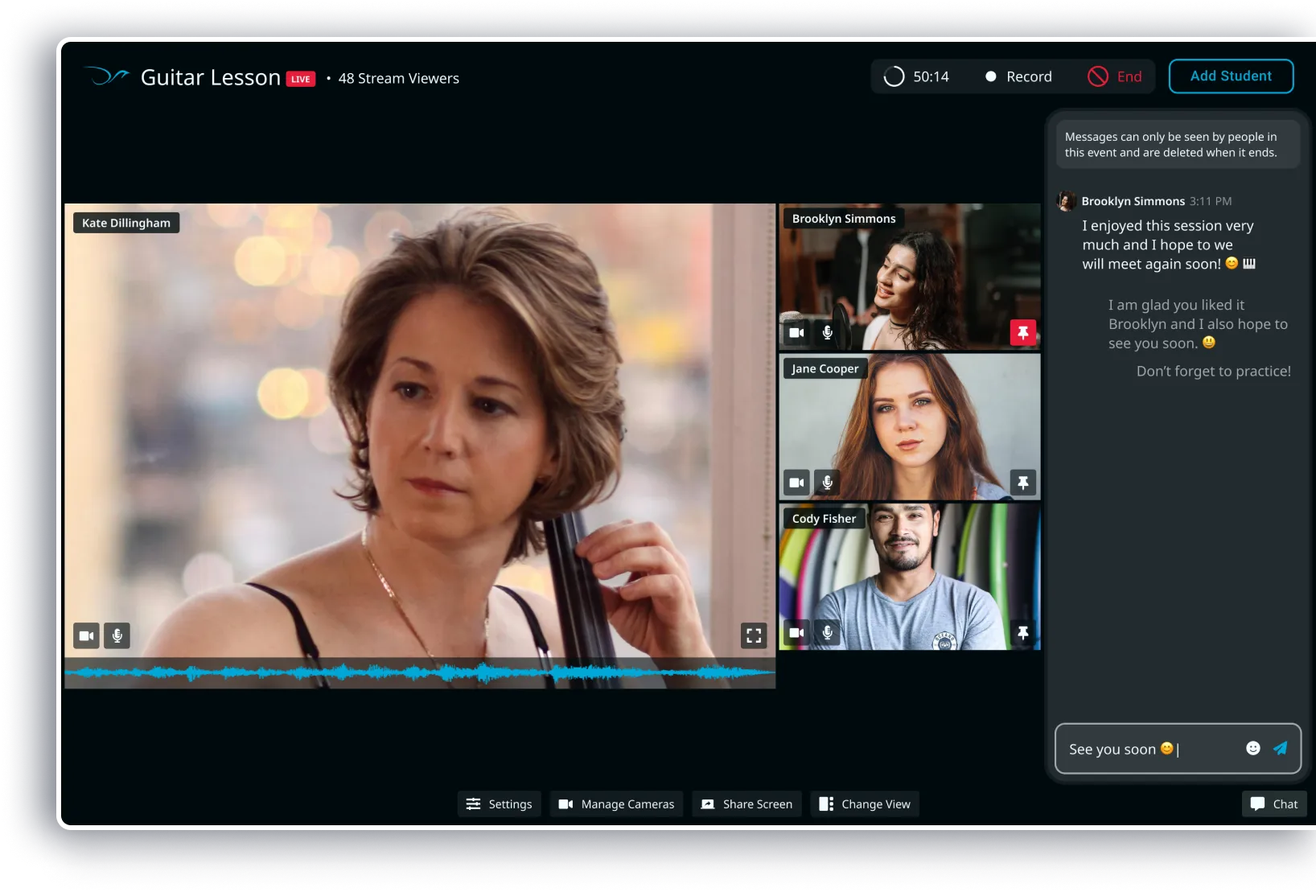The width and height of the screenshot is (1316, 896).
Task: Open the Settings menu
Action: coord(499,804)
